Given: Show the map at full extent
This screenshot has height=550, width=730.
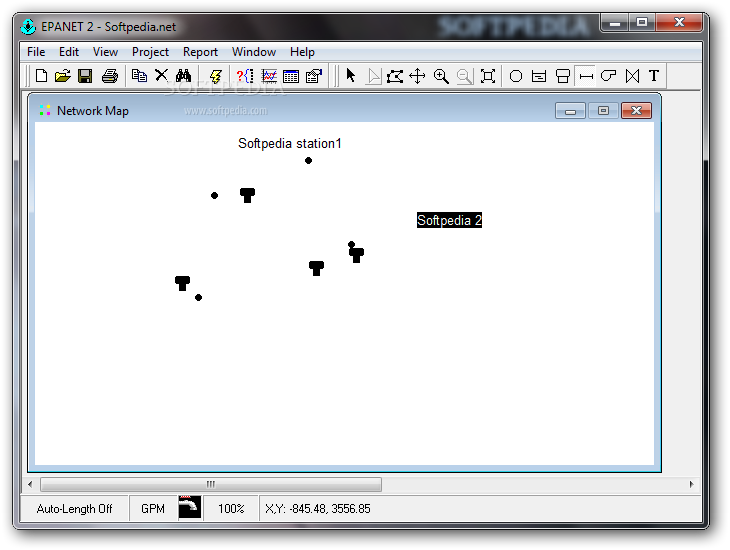Looking at the screenshot, I should point(487,75).
